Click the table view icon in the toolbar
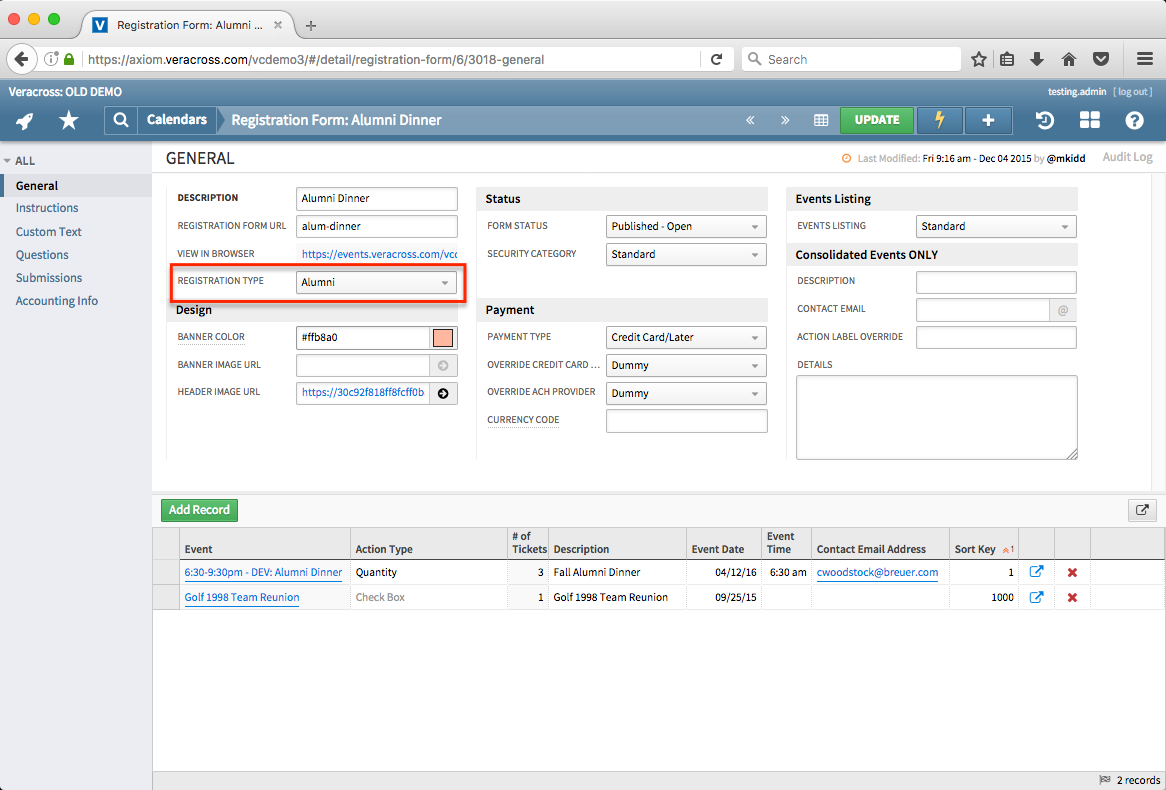1166x790 pixels. coord(821,120)
